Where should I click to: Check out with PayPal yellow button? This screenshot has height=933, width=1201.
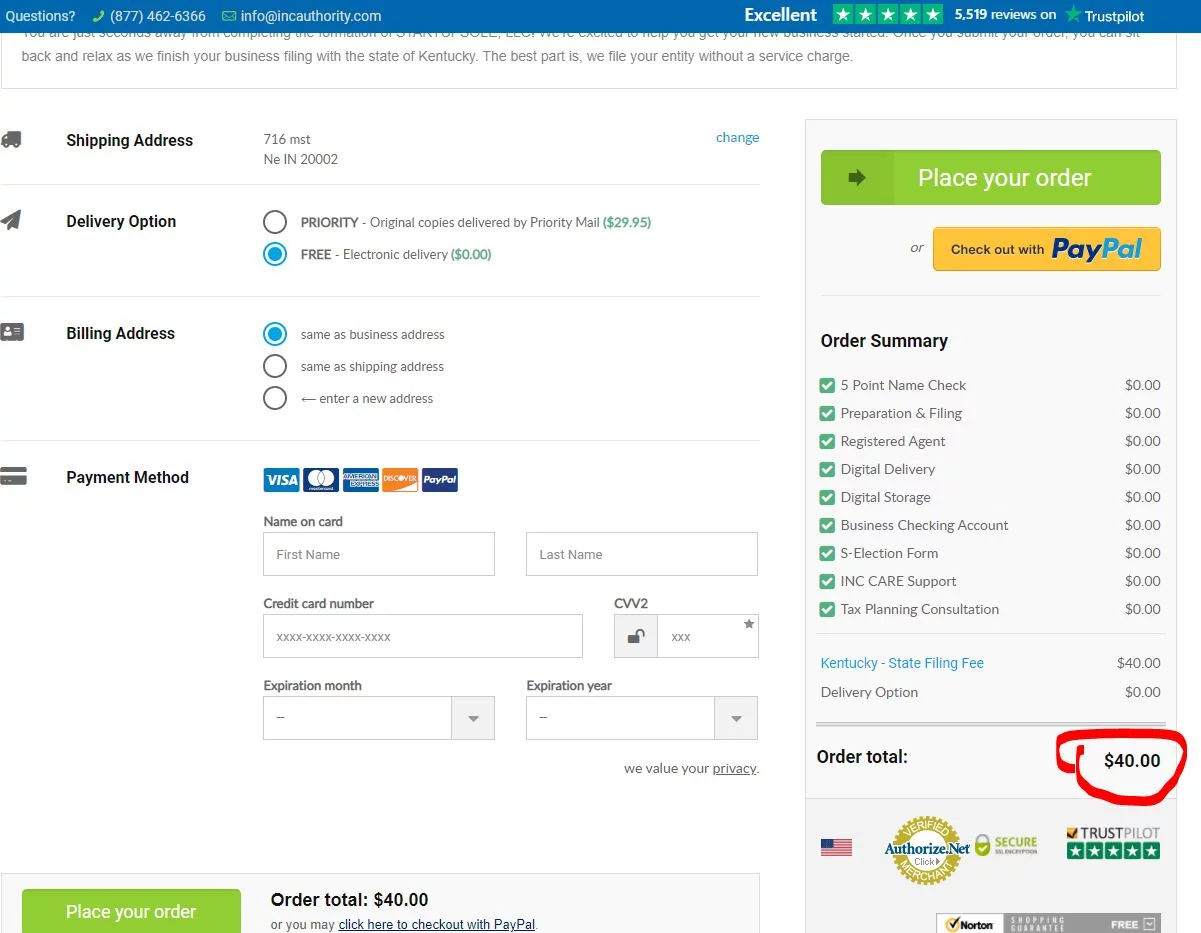pyautogui.click(x=1046, y=249)
